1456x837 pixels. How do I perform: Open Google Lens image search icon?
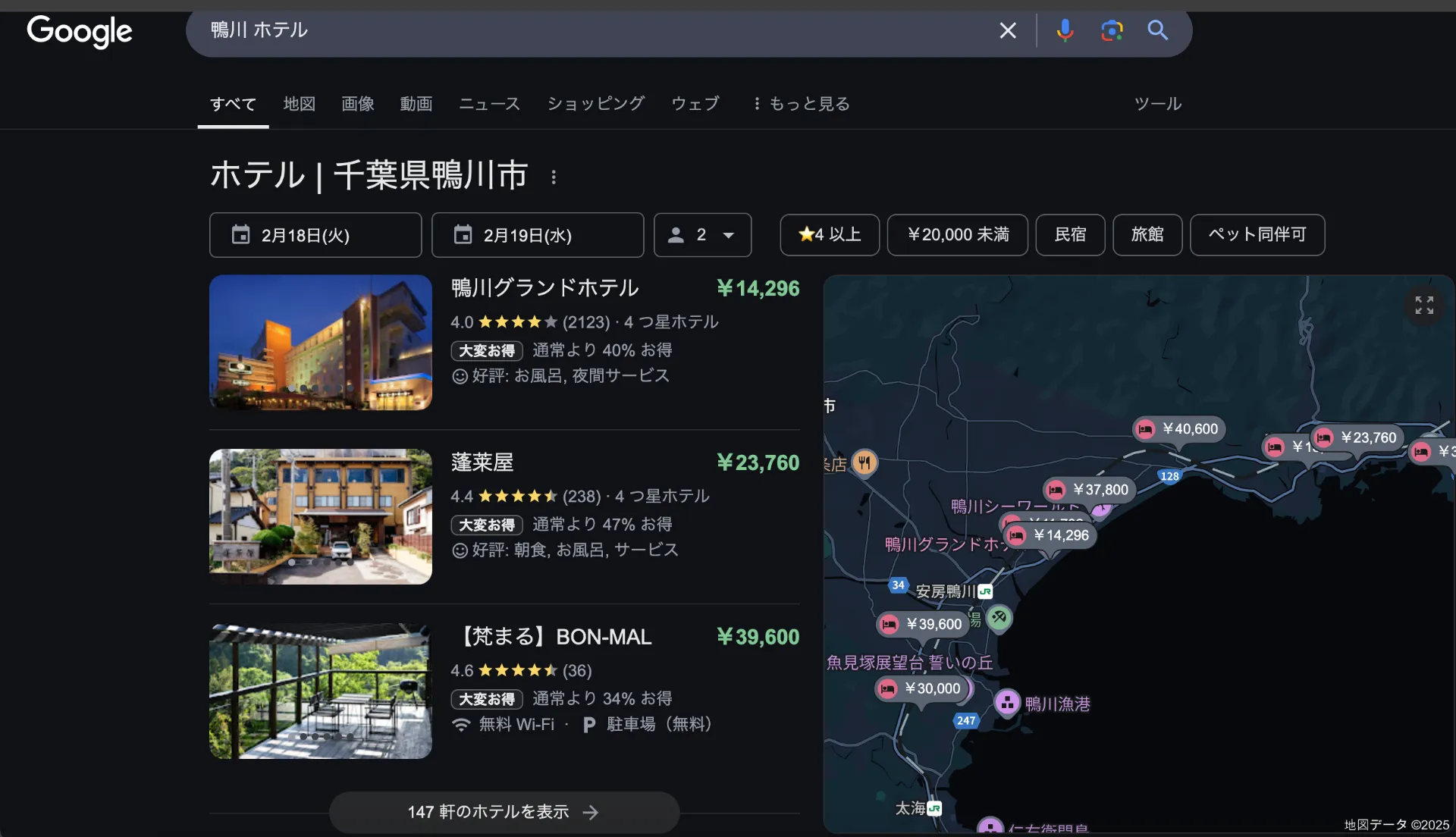1112,30
